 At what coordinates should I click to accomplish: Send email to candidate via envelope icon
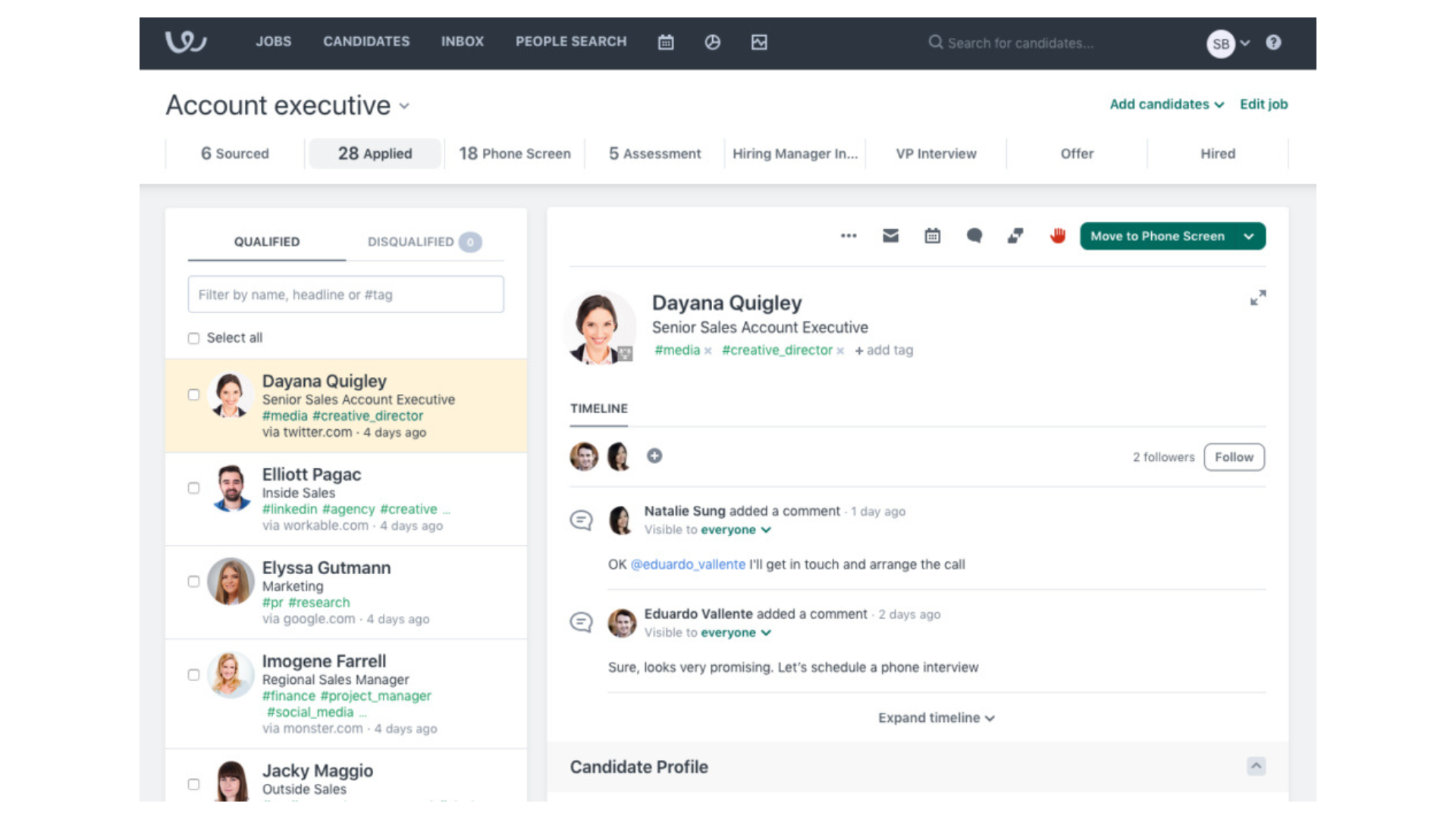pos(890,236)
